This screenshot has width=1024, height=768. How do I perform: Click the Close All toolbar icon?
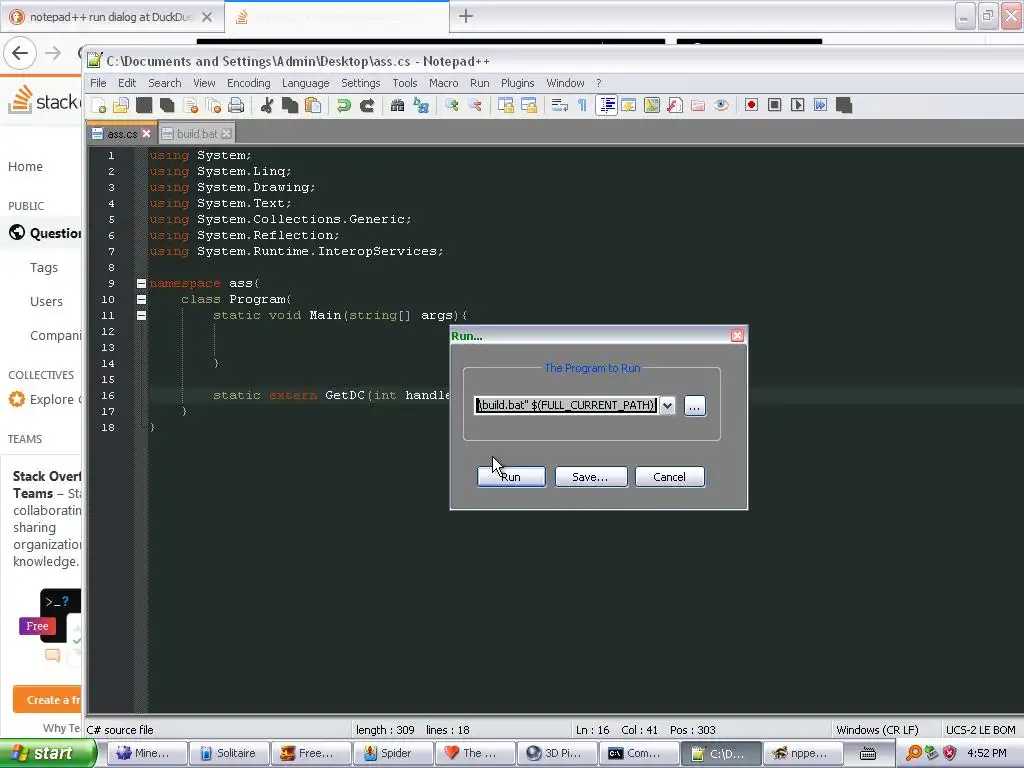tap(213, 105)
